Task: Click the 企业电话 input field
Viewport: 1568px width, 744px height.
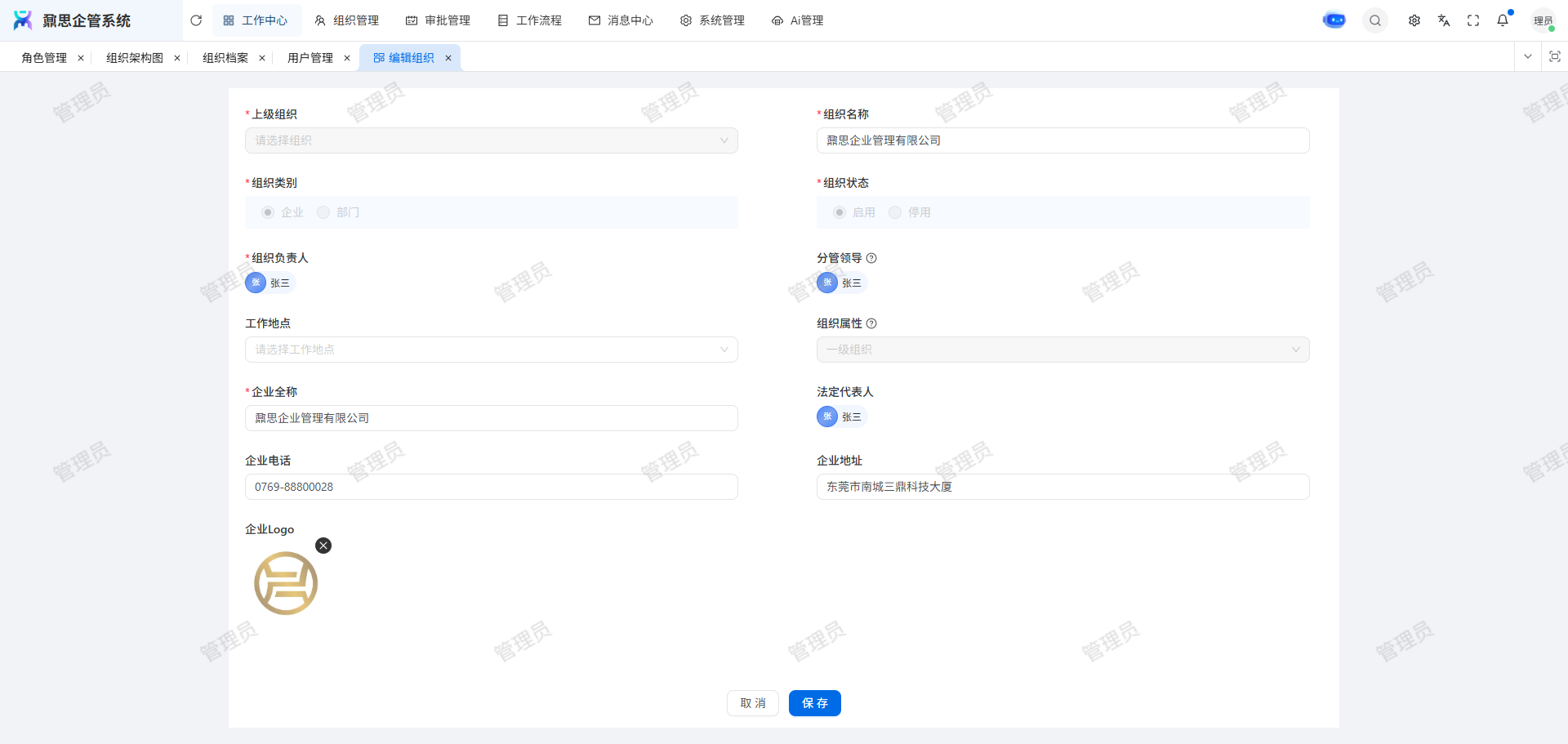Action: (491, 487)
